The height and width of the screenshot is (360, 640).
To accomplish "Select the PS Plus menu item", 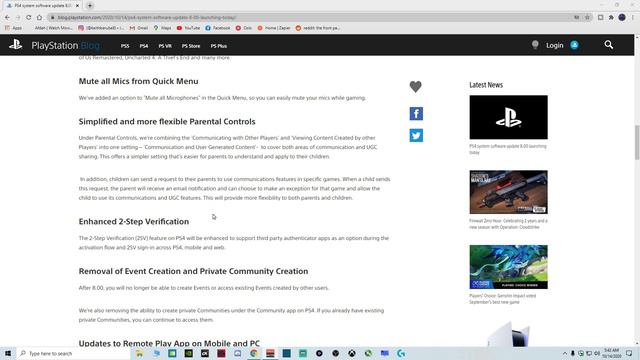I will click(x=218, y=46).
